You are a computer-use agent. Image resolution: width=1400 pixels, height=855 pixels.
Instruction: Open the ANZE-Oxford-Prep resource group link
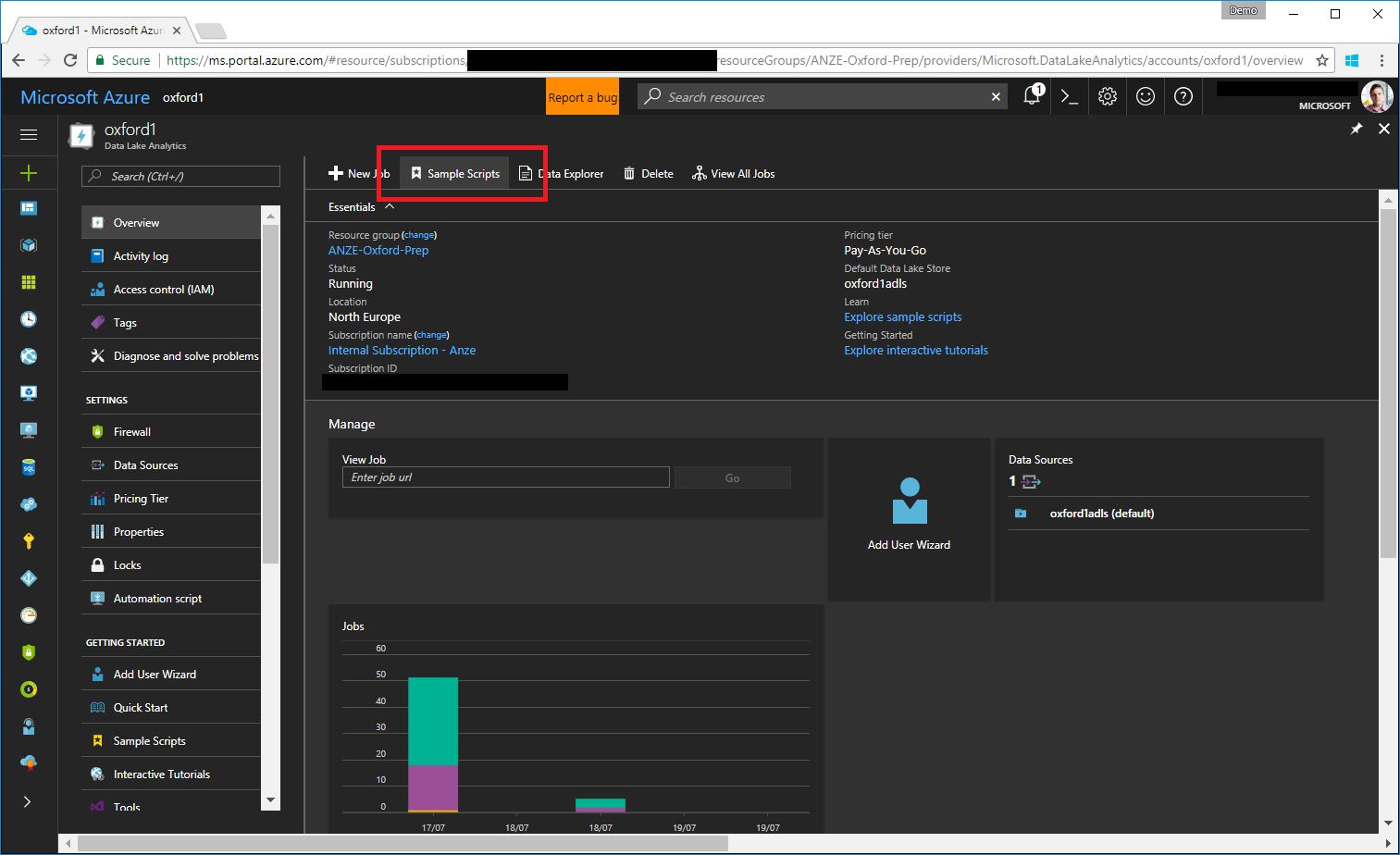378,250
